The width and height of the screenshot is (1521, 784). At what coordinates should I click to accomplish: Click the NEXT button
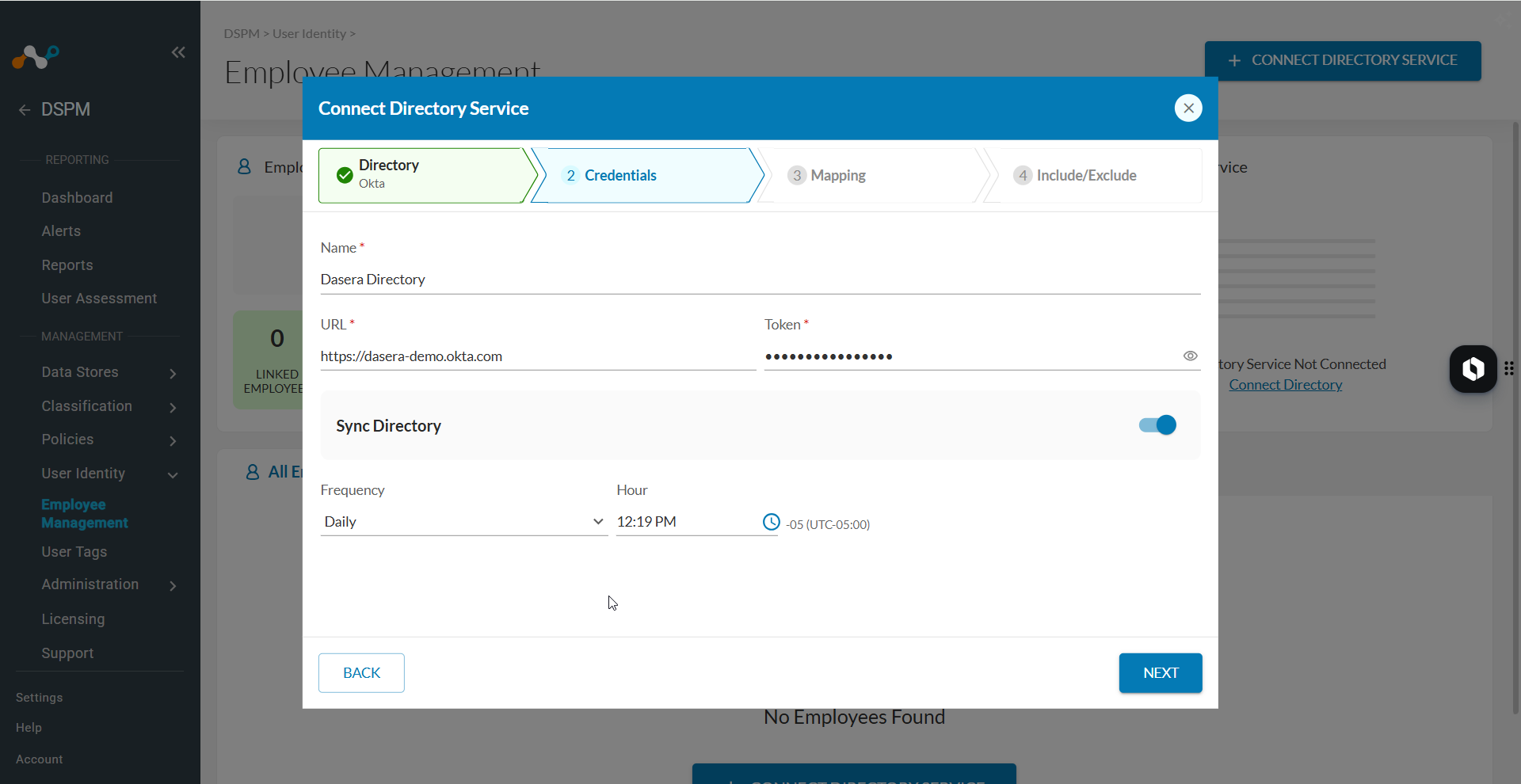click(x=1161, y=672)
